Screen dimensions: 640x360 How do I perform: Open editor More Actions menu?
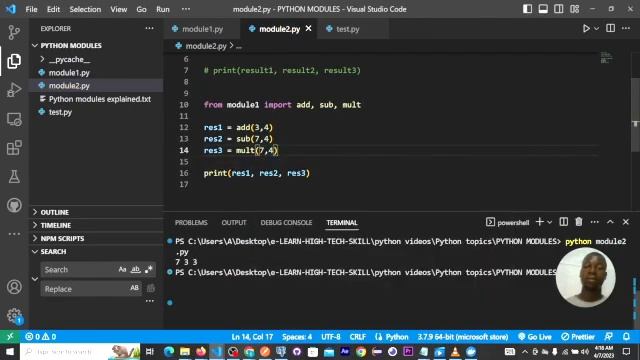(626, 28)
